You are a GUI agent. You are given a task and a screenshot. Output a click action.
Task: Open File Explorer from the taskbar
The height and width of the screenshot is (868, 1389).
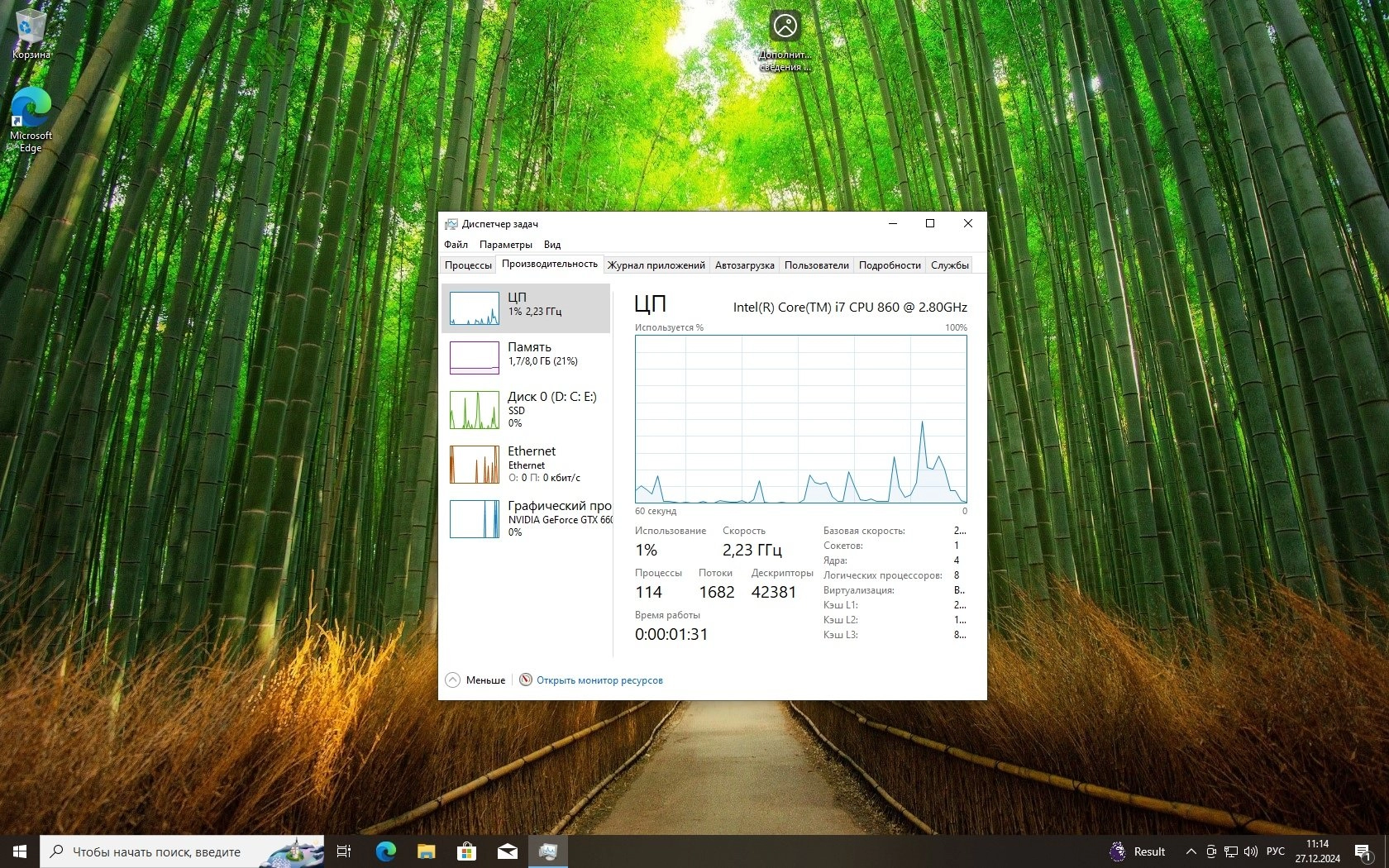tap(426, 851)
